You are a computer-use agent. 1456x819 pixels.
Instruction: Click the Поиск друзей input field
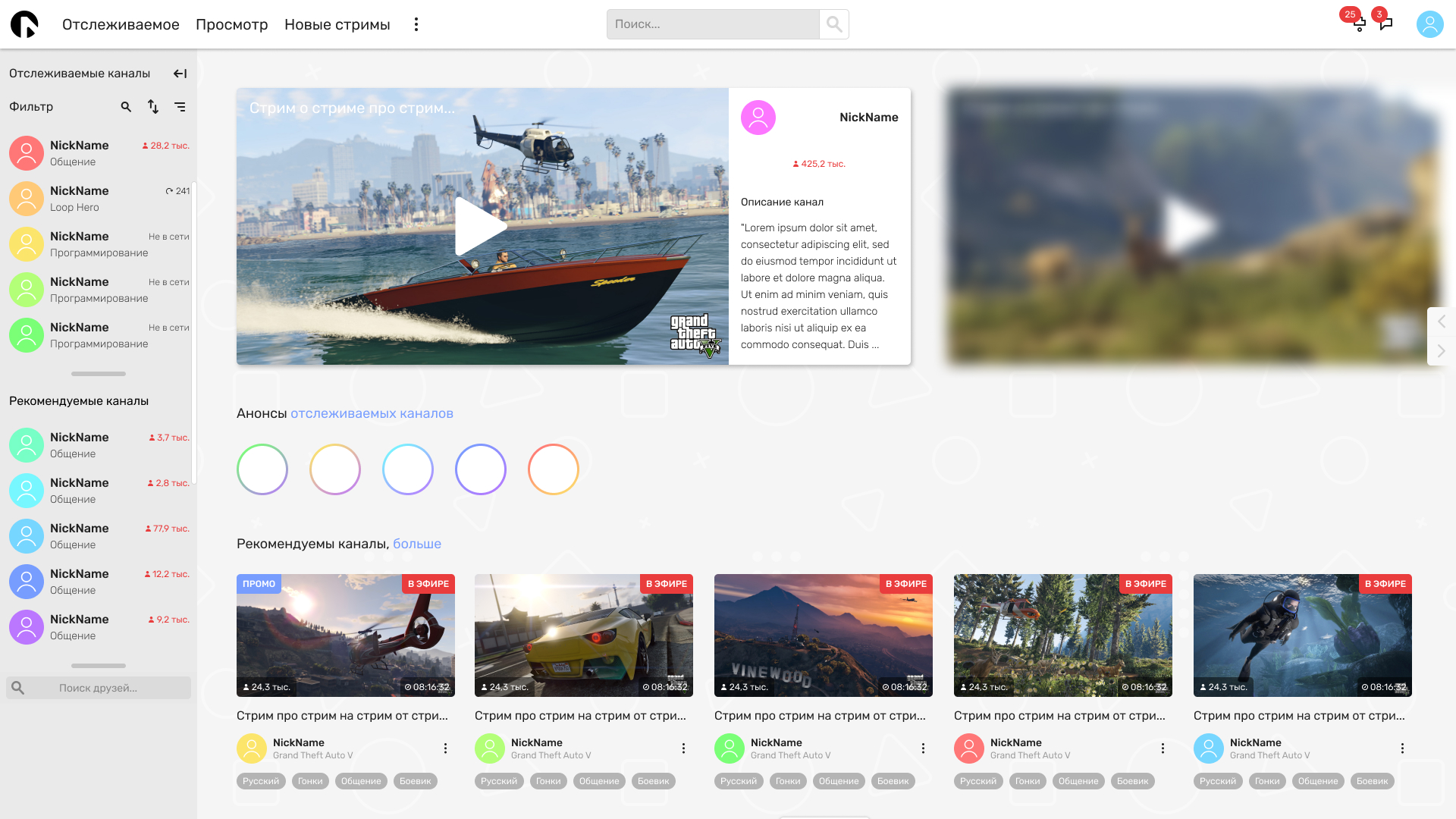(x=99, y=688)
